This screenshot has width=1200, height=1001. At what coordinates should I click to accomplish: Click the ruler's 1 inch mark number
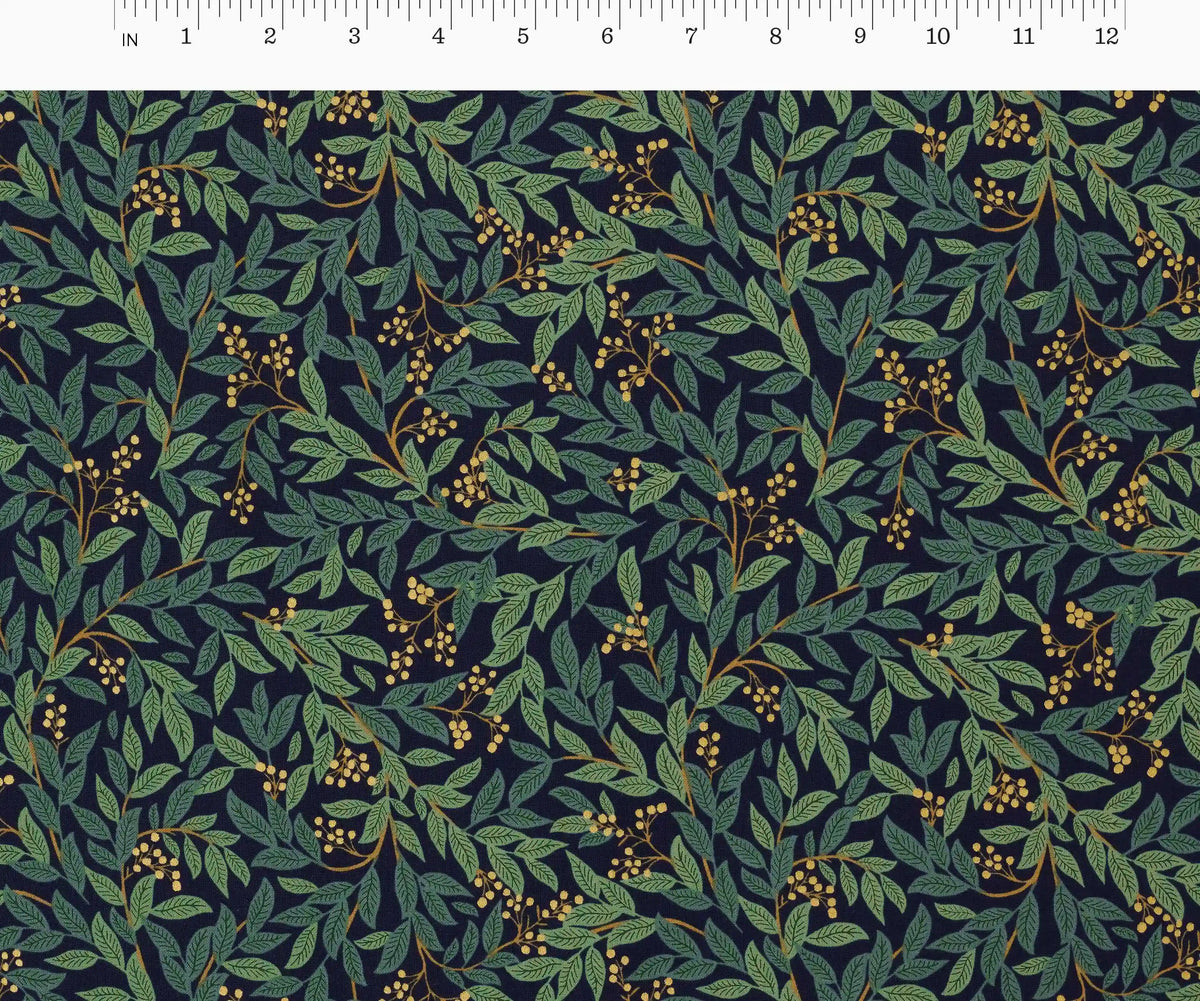coord(185,37)
